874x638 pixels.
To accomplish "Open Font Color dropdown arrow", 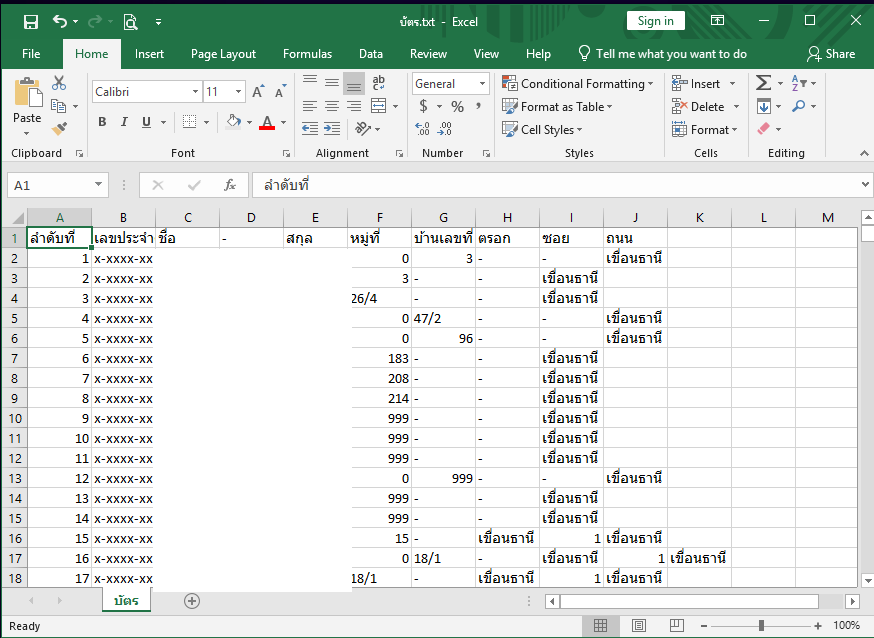I will 283,122.
